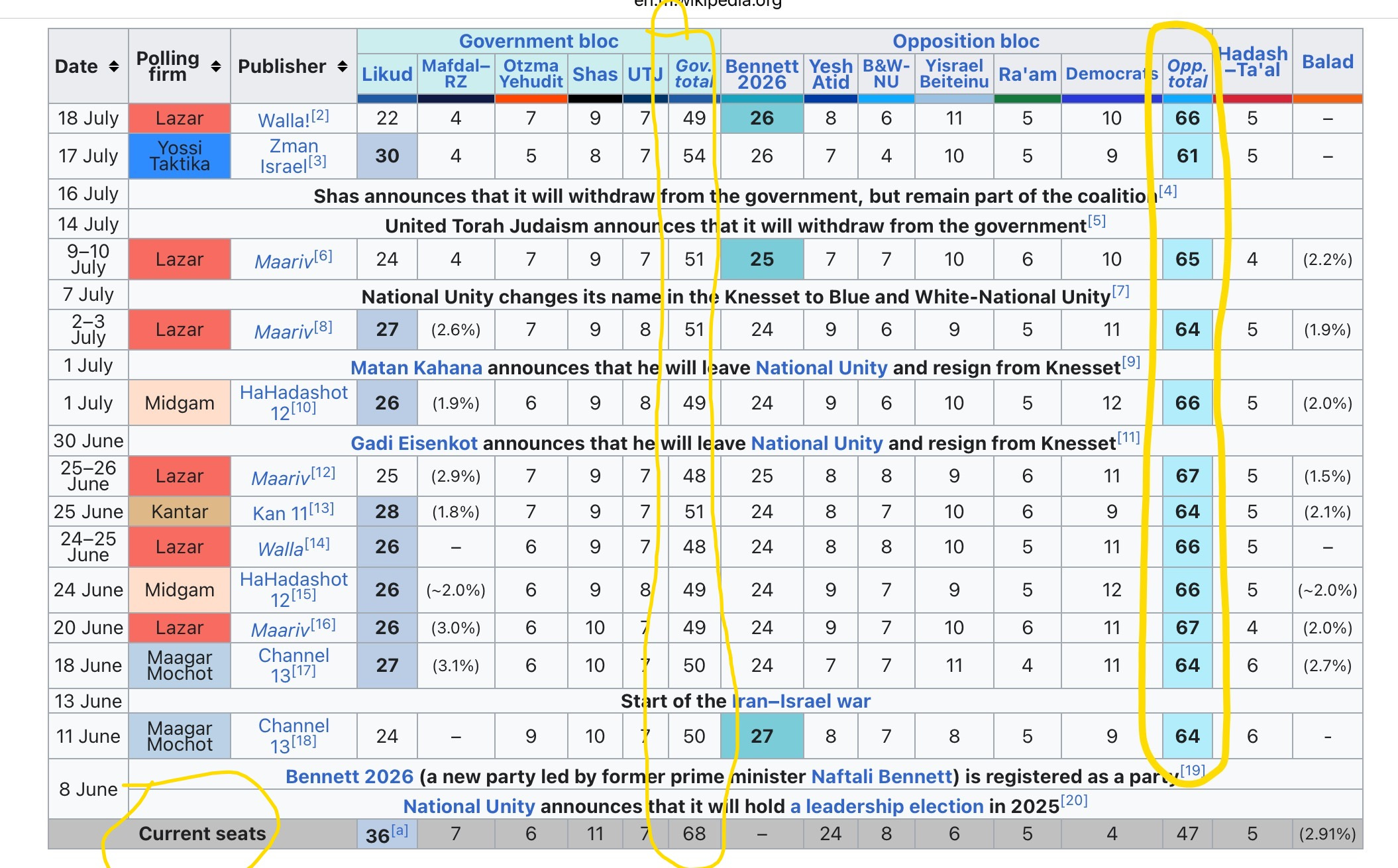Open citation [19] superscript reference
Image resolution: width=1398 pixels, height=868 pixels.
(x=1193, y=770)
